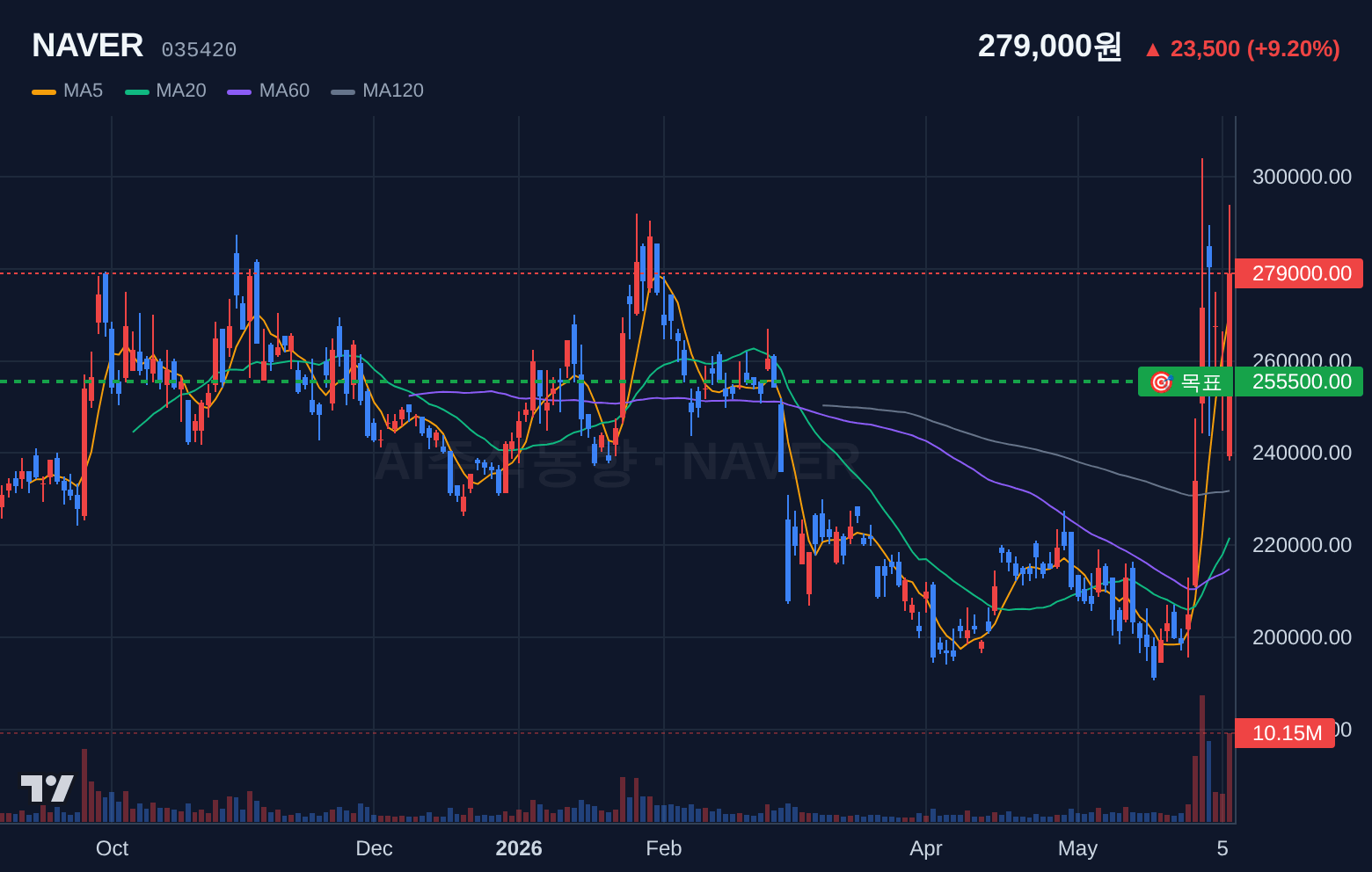Click the green 255500.00 target price tag
This screenshot has height=872, width=1372.
click(1299, 381)
